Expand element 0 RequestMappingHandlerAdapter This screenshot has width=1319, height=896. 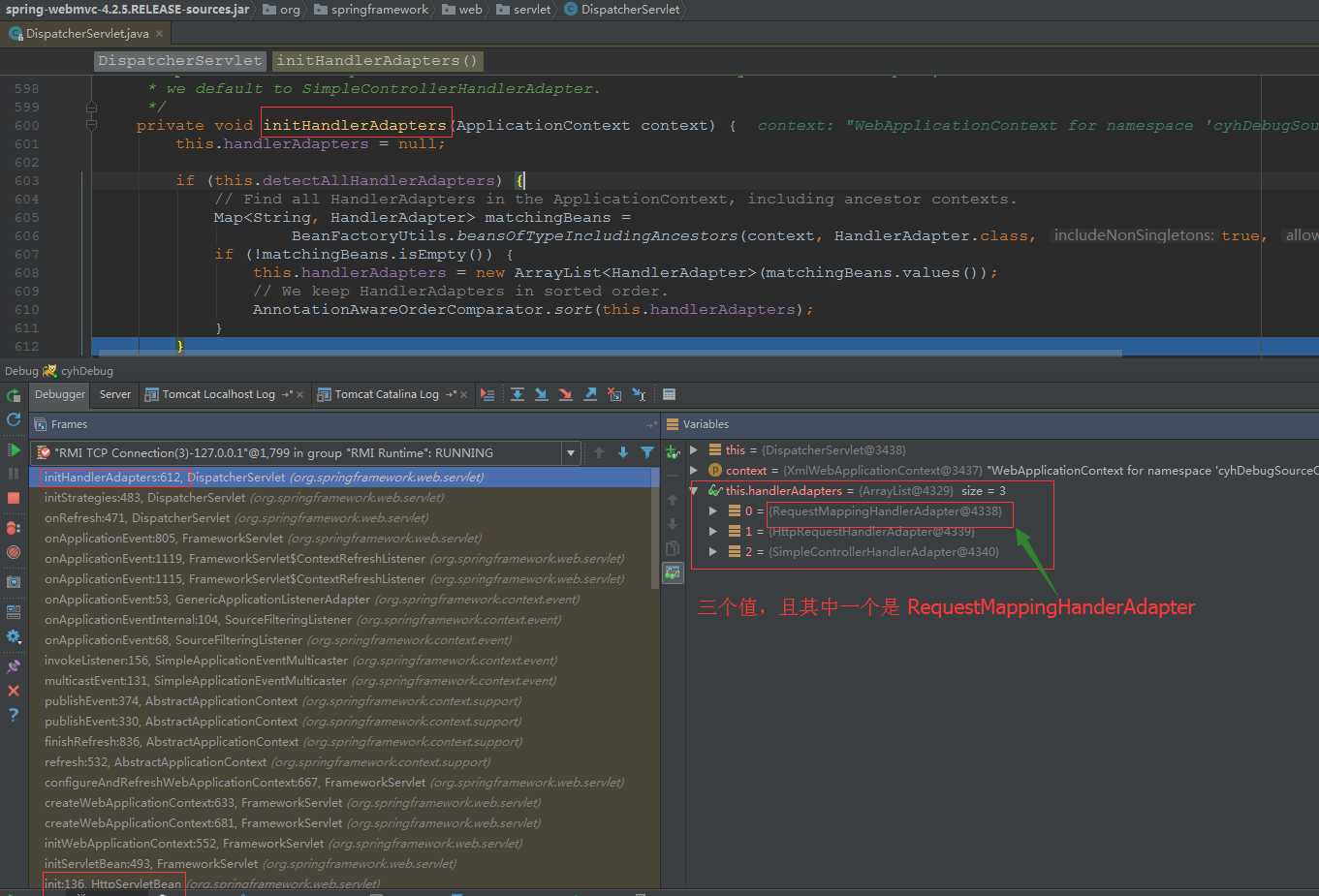pyautogui.click(x=713, y=510)
